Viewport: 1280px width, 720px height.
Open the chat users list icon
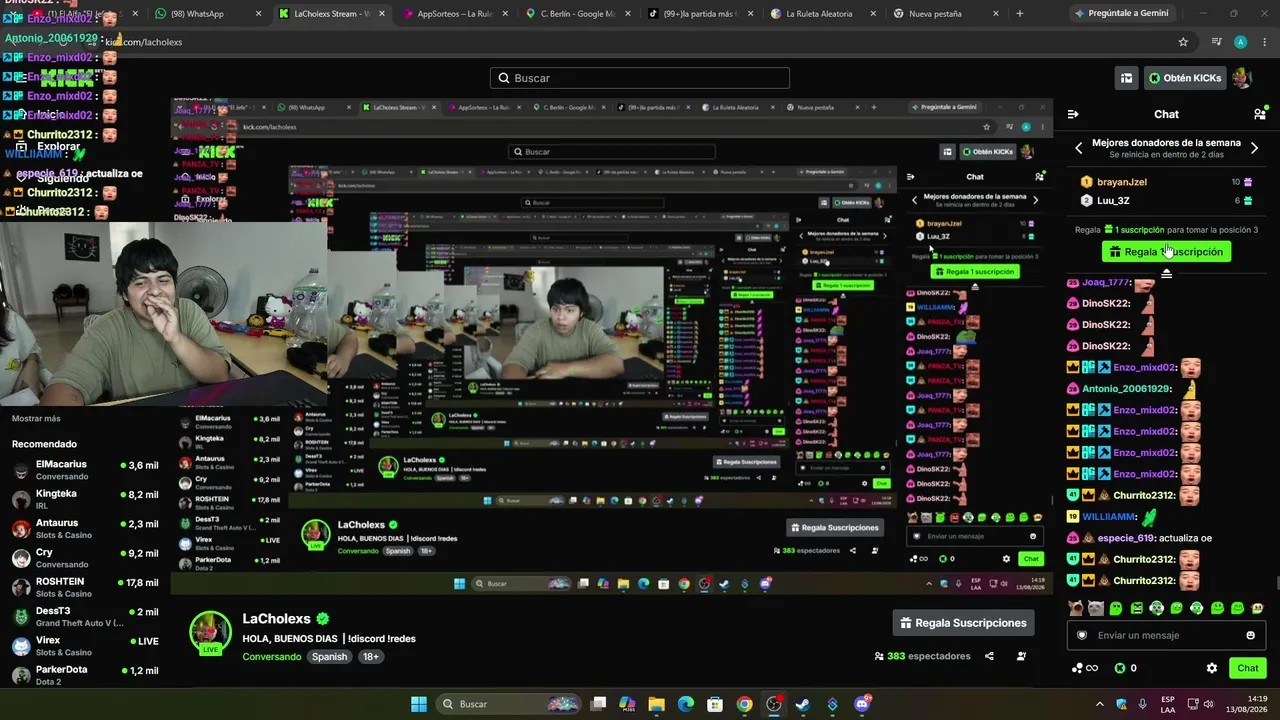(x=1260, y=114)
